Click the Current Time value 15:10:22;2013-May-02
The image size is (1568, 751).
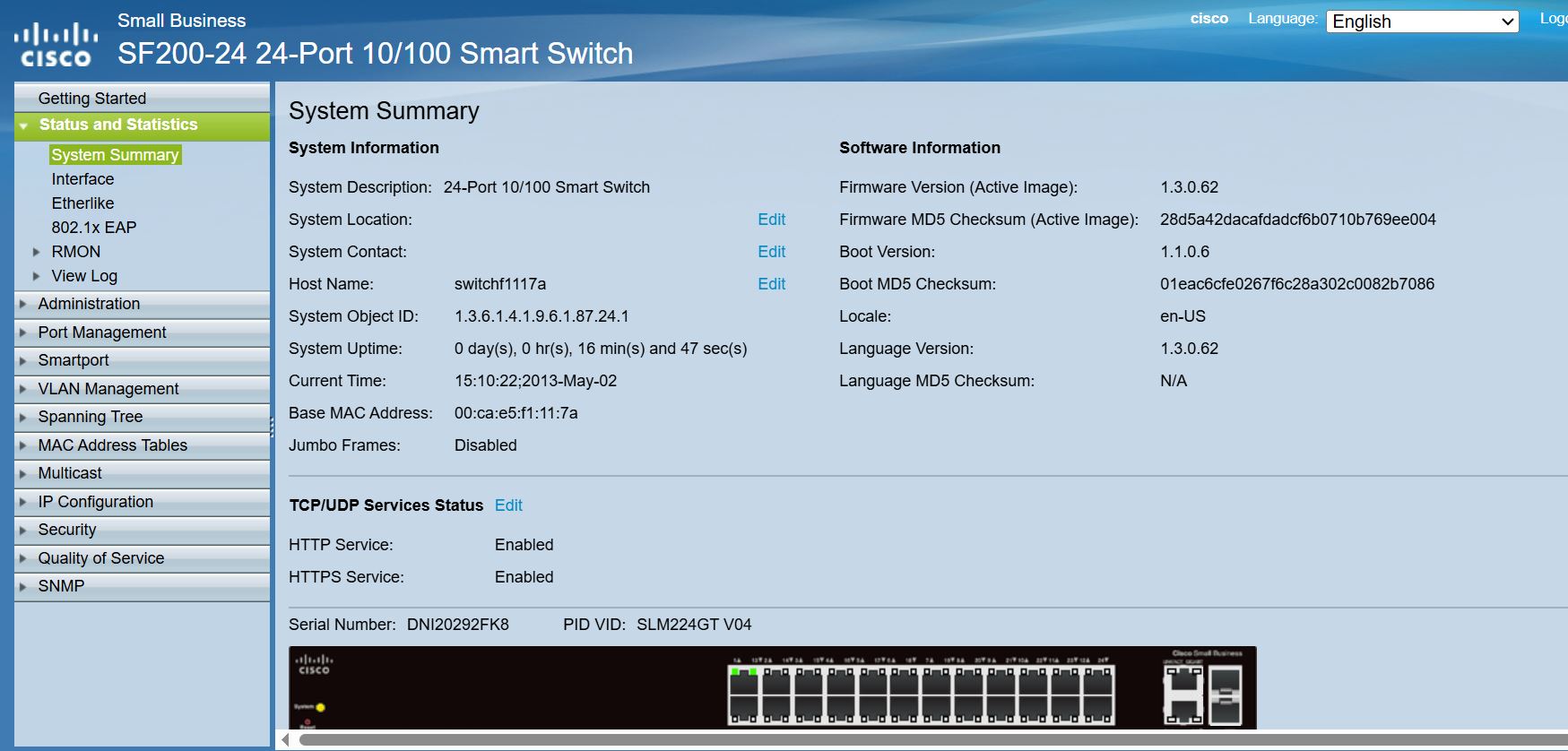coord(535,381)
